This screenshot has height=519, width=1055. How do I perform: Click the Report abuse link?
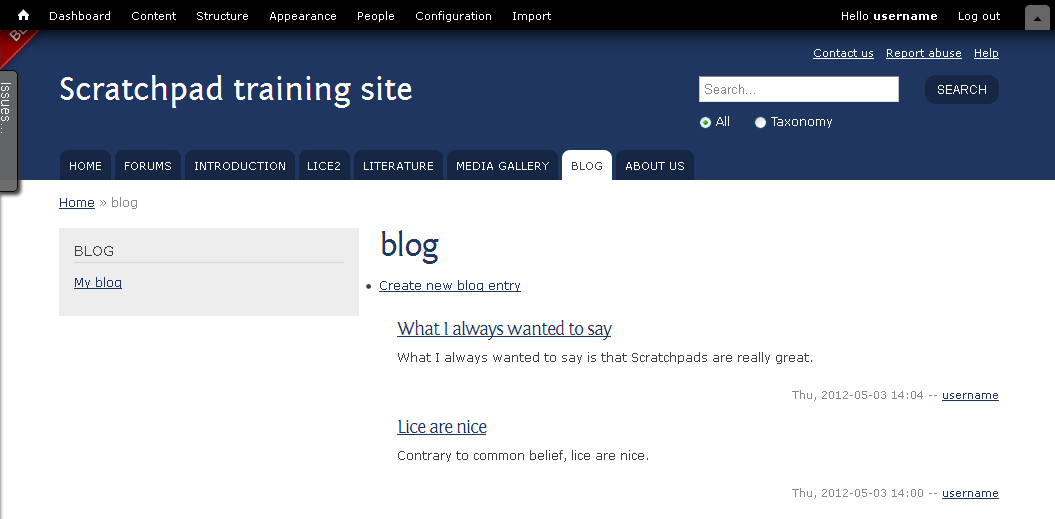click(924, 53)
